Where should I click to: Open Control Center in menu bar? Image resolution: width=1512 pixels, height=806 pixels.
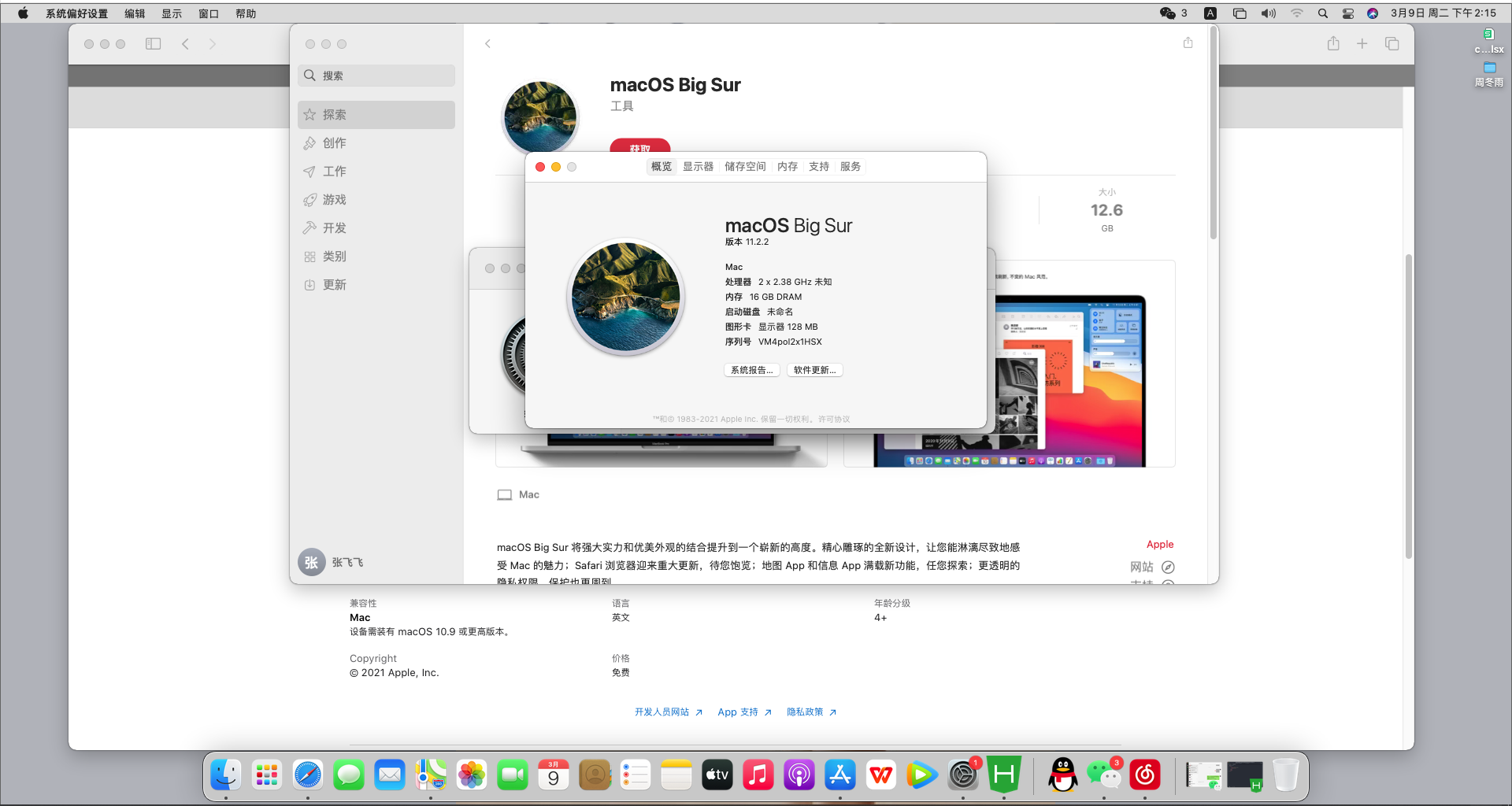point(1348,13)
